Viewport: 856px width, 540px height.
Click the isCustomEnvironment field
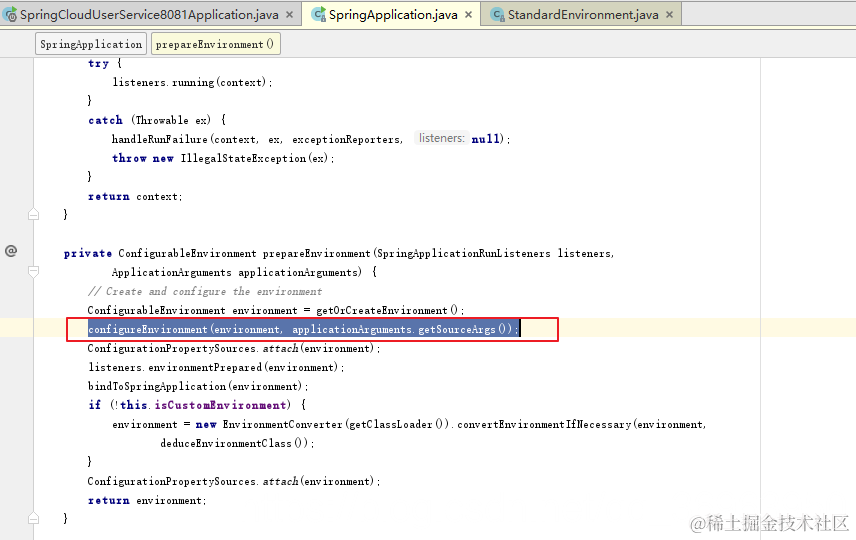pyautogui.click(x=220, y=405)
